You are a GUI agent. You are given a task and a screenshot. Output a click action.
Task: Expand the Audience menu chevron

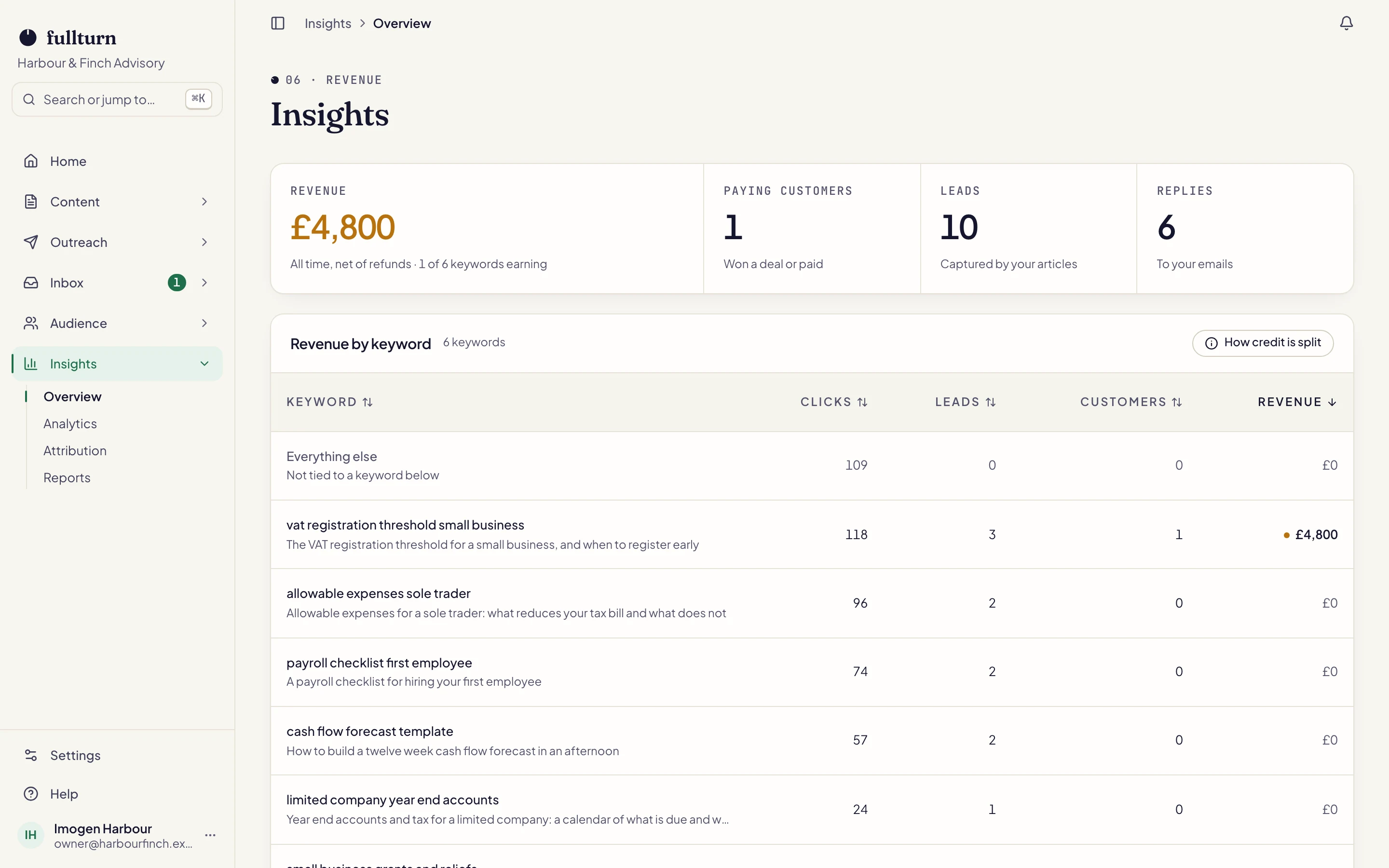click(204, 323)
